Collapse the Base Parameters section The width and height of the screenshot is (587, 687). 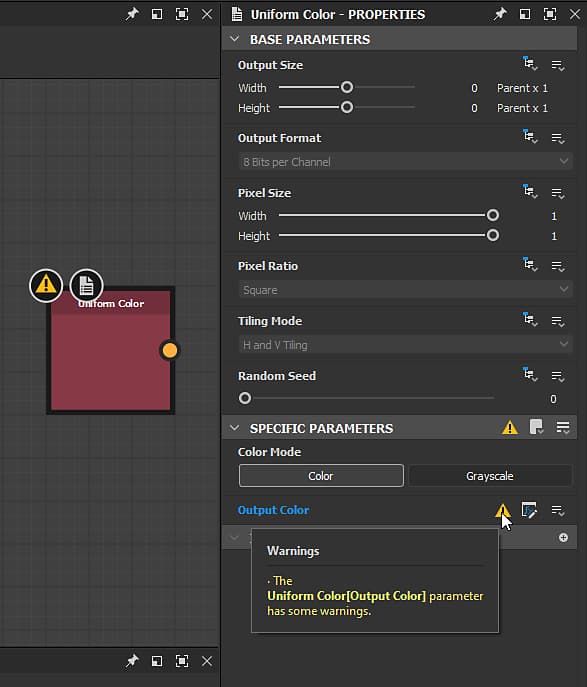(x=234, y=39)
